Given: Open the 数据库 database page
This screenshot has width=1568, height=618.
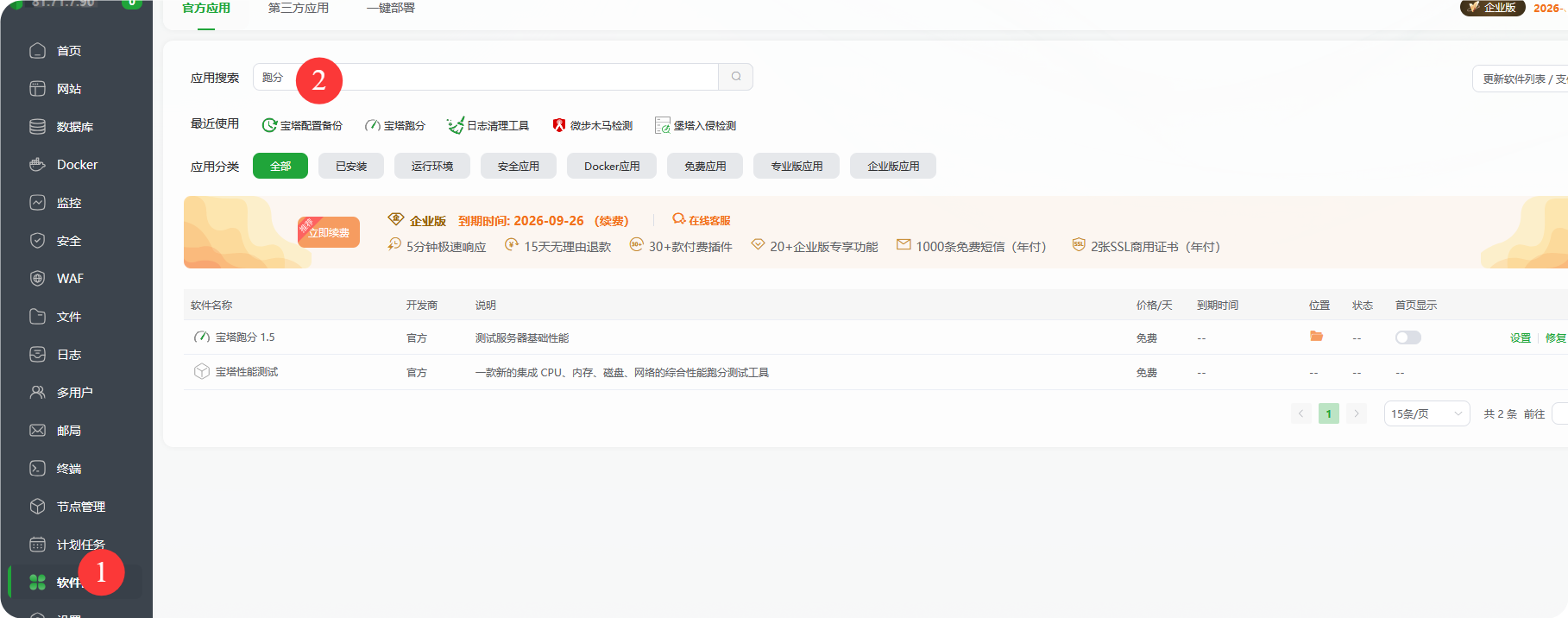Looking at the screenshot, I should tap(74, 127).
